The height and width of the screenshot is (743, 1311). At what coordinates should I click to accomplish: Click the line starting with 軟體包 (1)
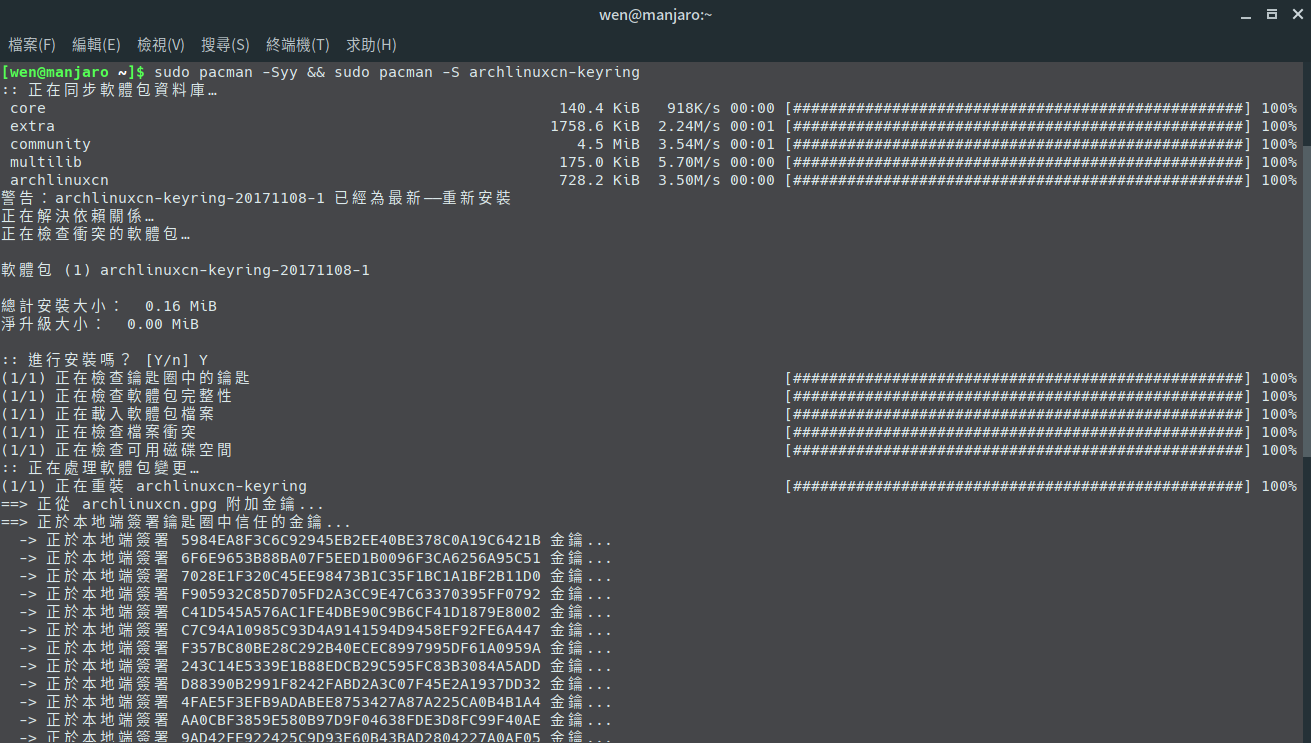186,270
